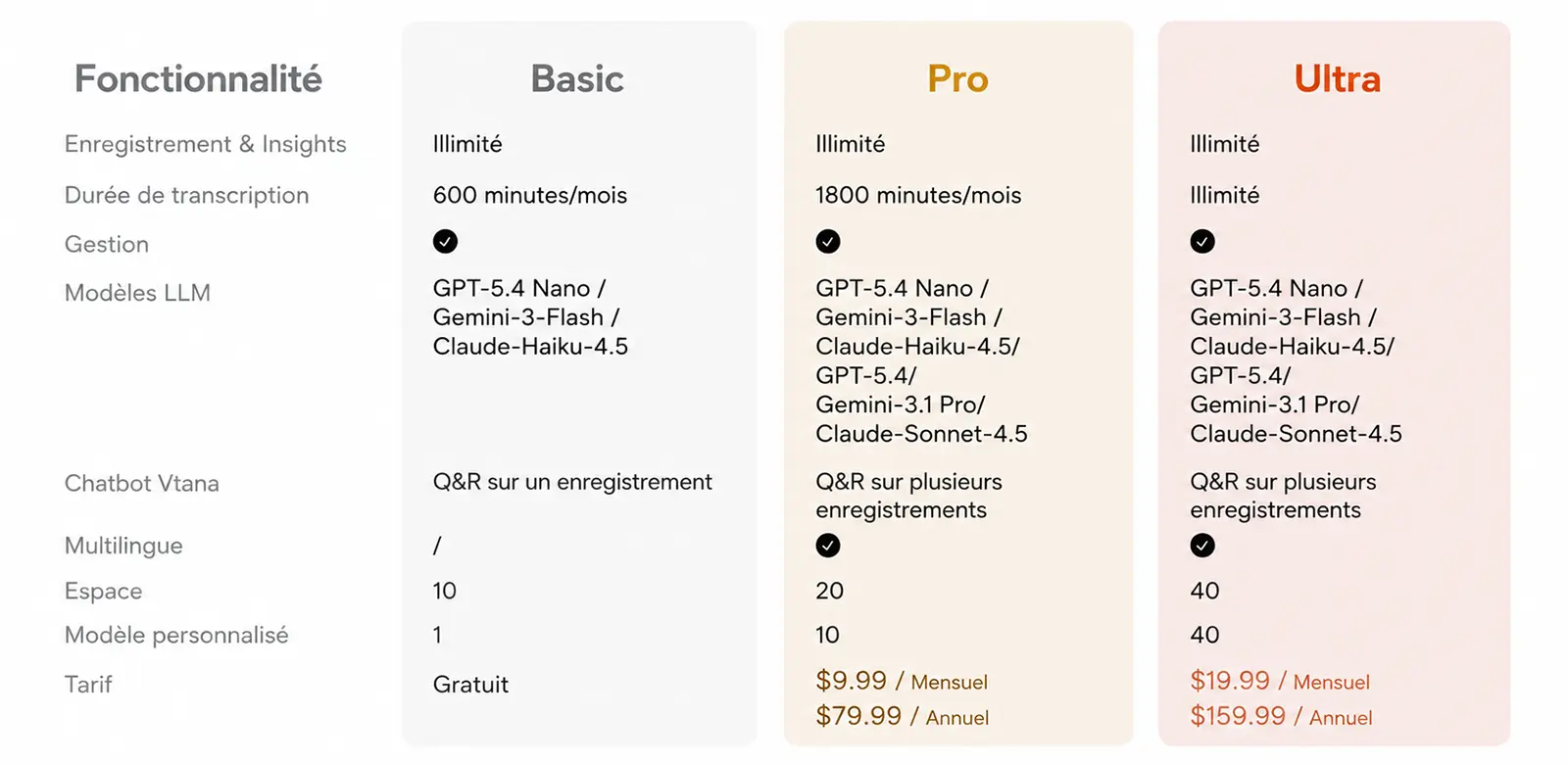Screen dimensions: 1568x764
Task: Click the Modèles LLM row label
Action: (137, 293)
